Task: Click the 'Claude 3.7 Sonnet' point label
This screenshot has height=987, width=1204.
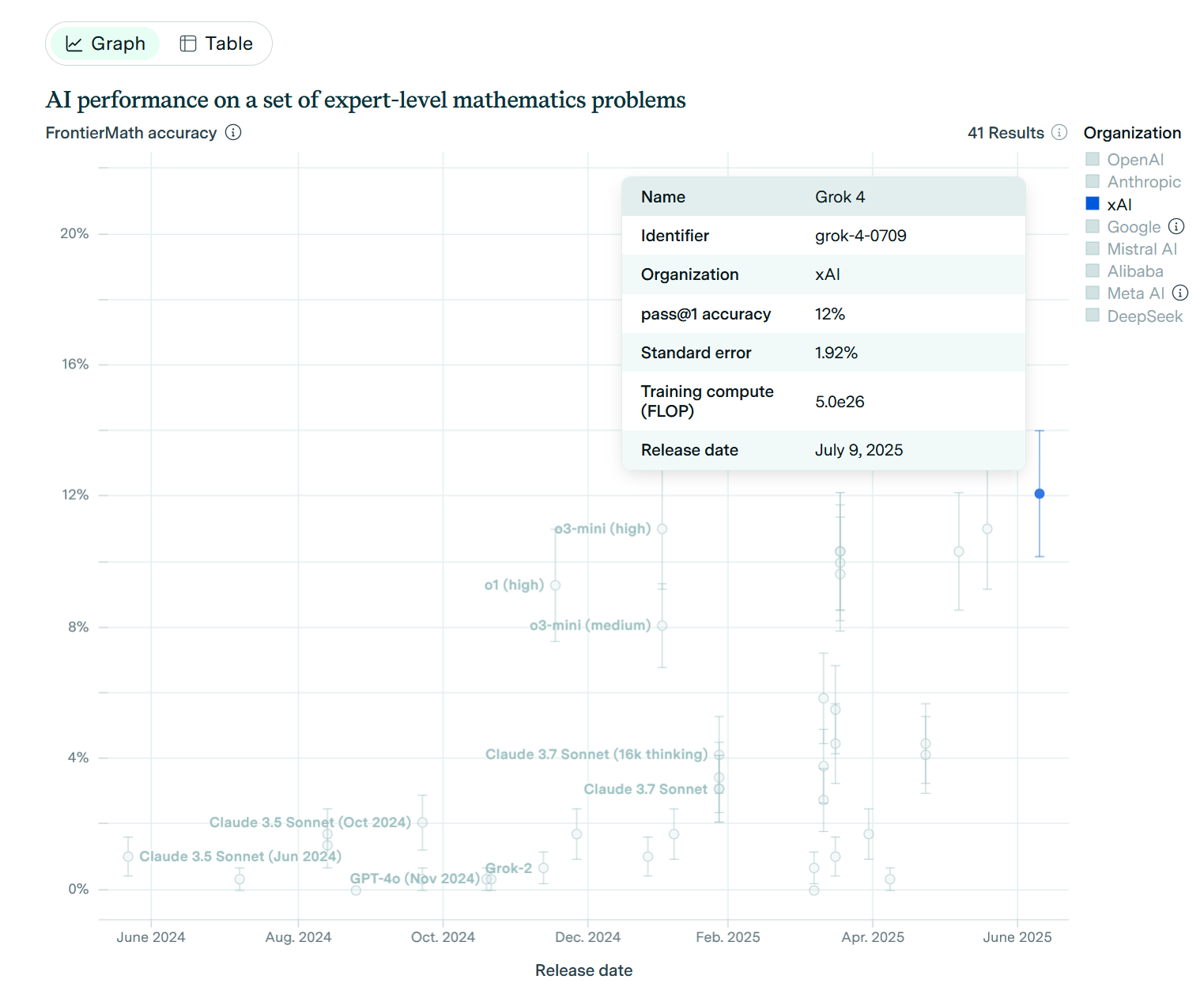Action: click(645, 789)
